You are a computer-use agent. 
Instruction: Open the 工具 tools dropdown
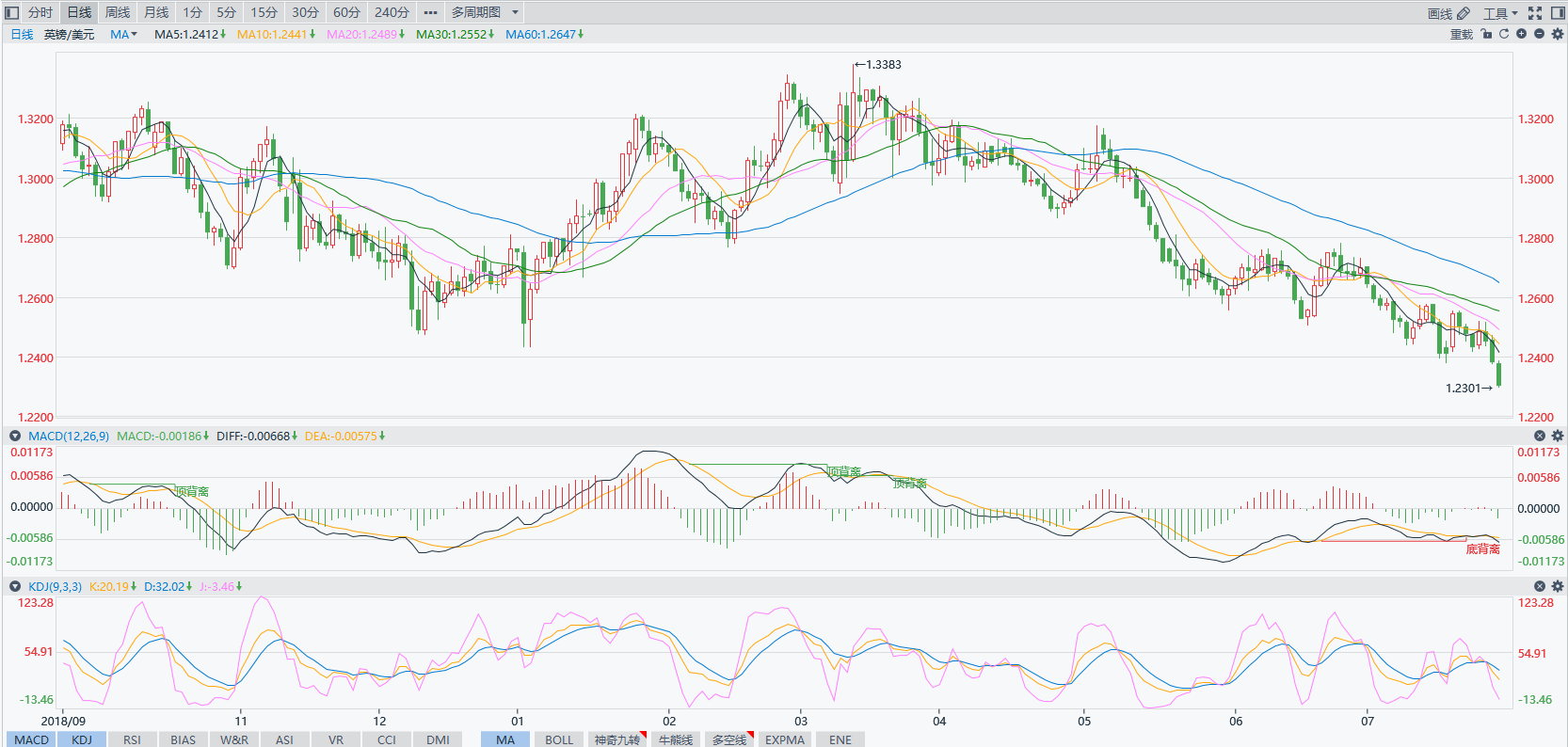tap(1500, 13)
